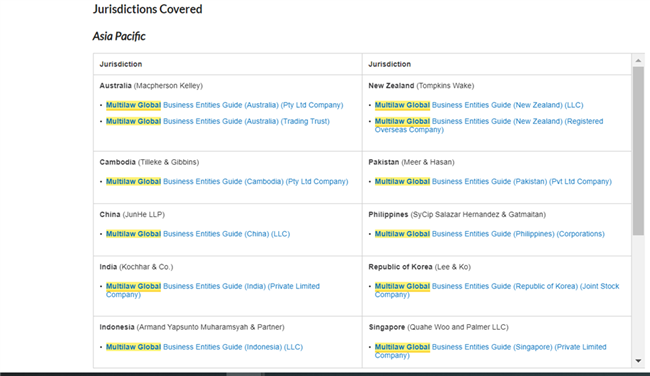Screen dimensions: 650x376
Task: Open Republic of Korea Joint Stock guide
Action: tap(497, 290)
